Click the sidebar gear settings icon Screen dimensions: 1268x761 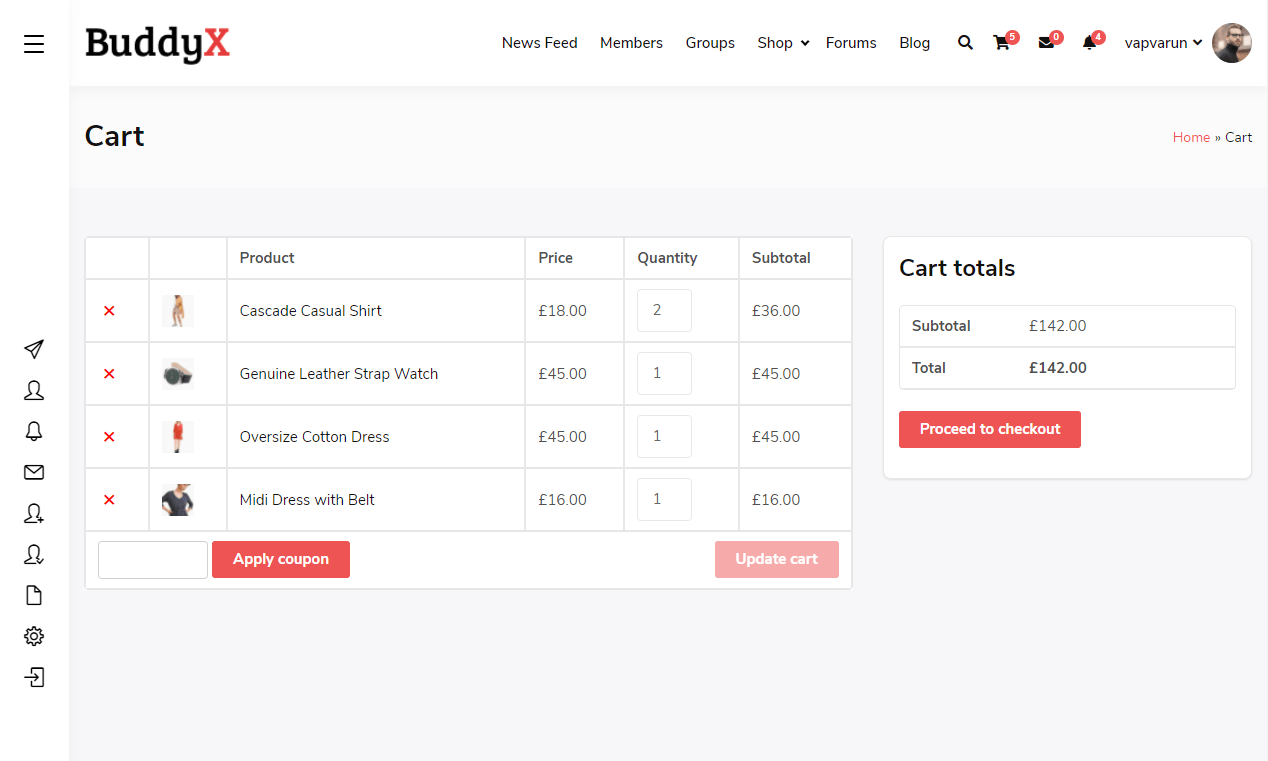(x=34, y=636)
